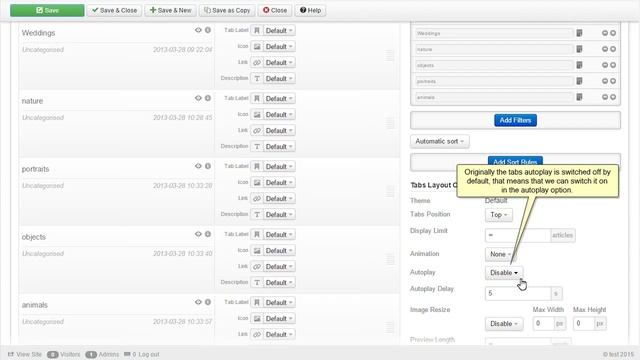
Task: Open portraits Link Default dropdown
Action: (x=279, y=198)
